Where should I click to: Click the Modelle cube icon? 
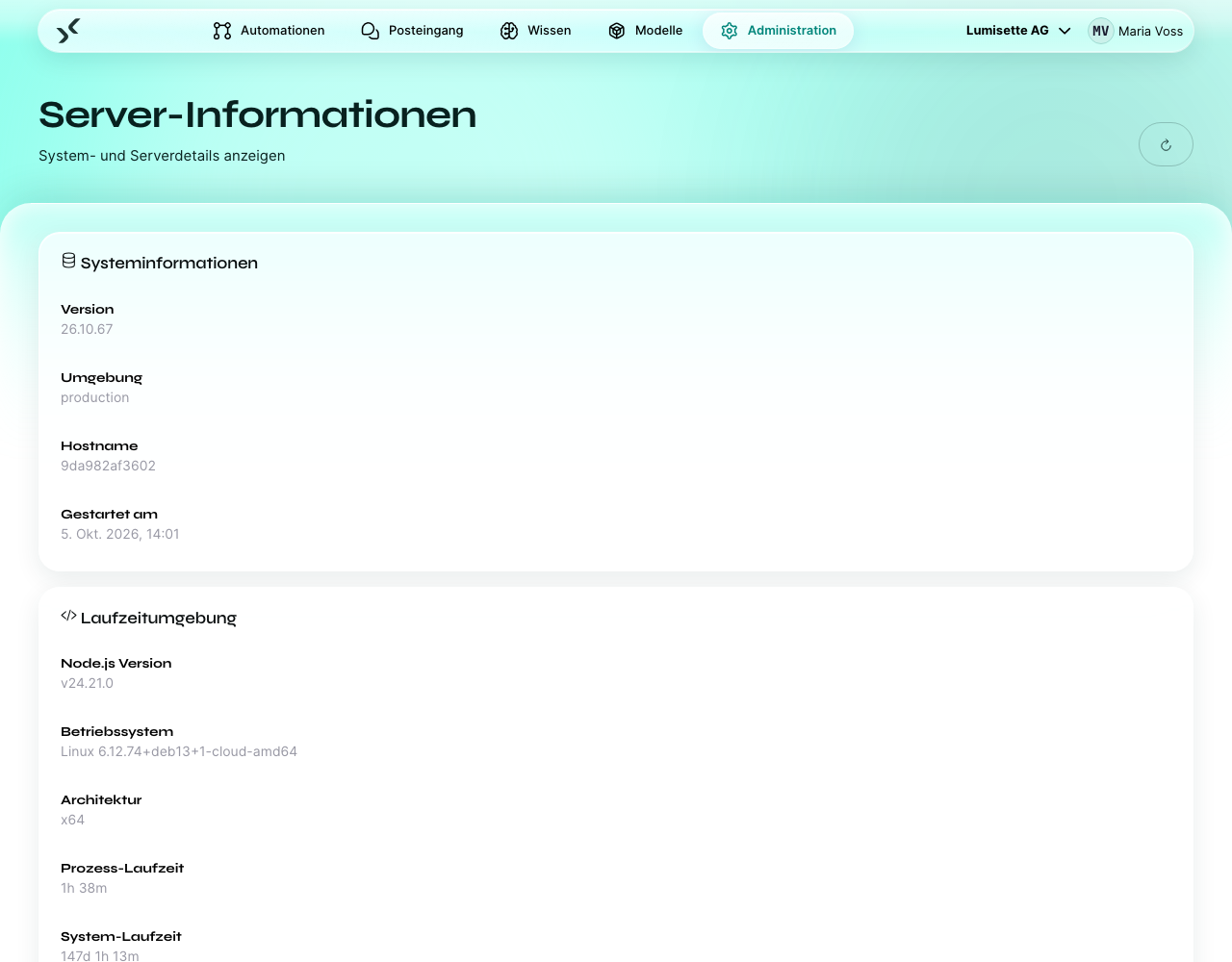click(x=617, y=31)
